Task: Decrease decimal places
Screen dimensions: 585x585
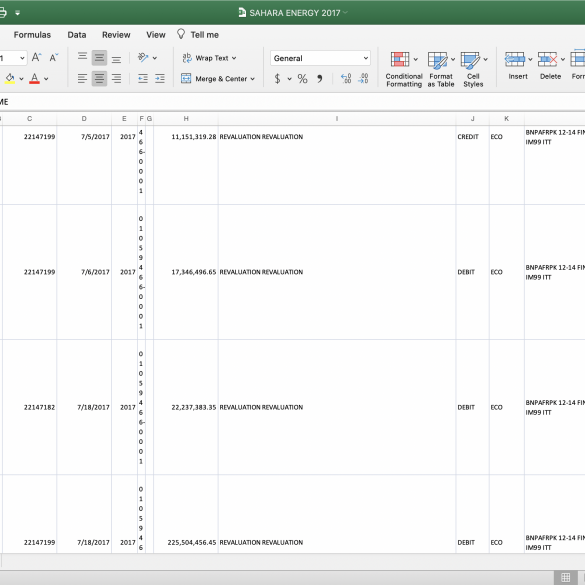Action: pyautogui.click(x=363, y=78)
